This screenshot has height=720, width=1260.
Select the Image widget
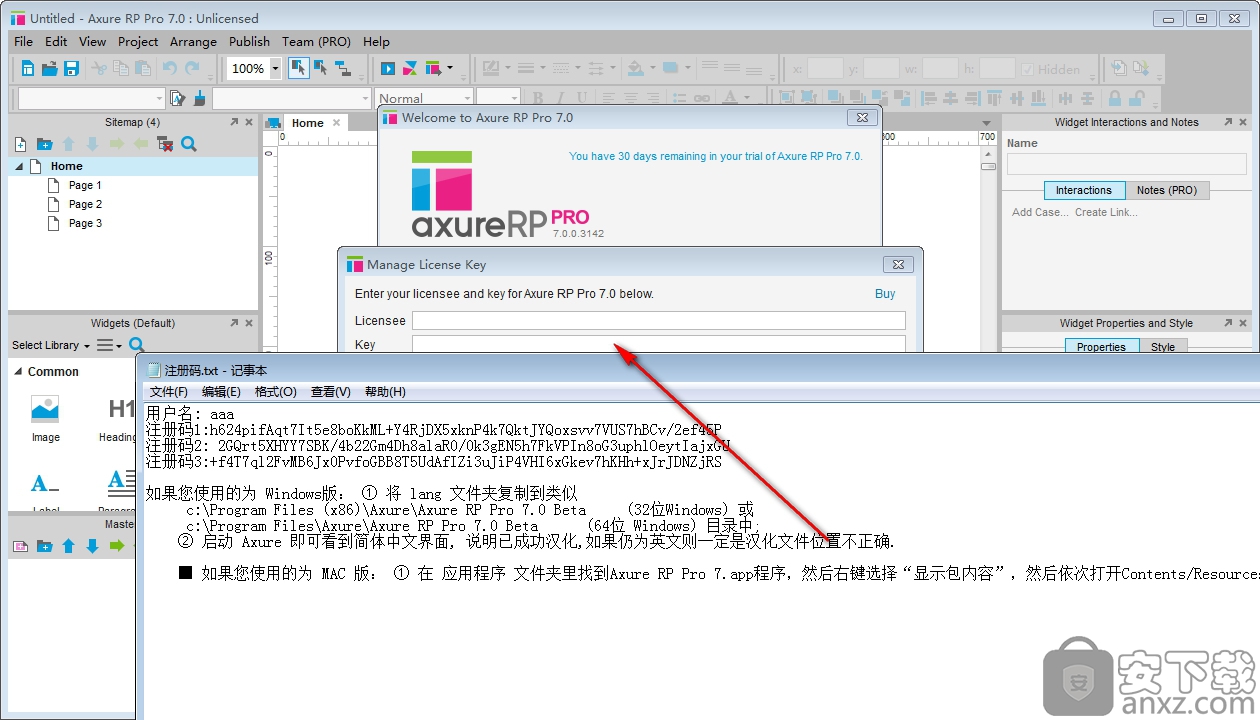point(45,419)
